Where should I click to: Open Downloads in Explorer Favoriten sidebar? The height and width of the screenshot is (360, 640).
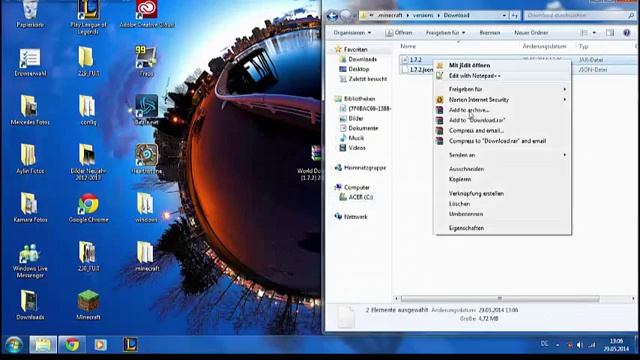(358, 59)
